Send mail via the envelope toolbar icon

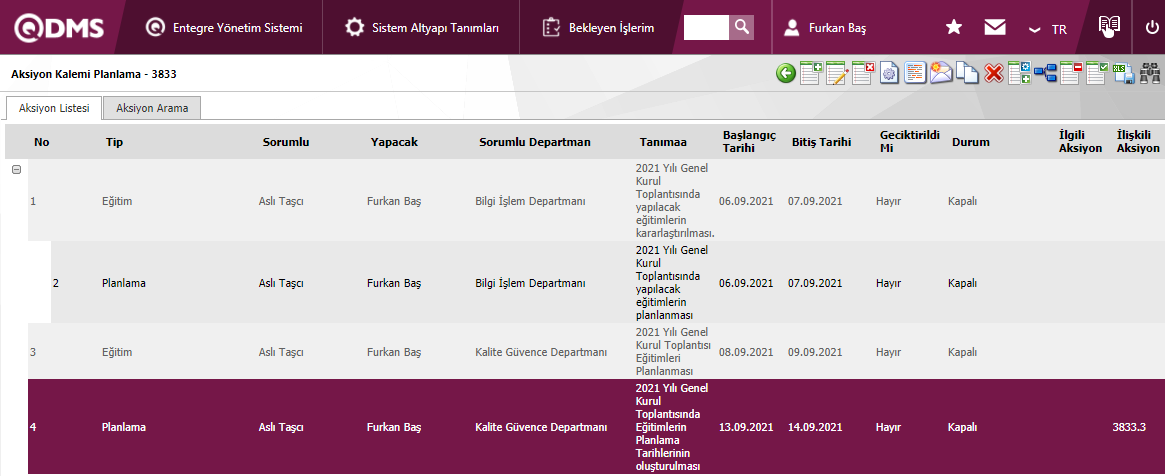941,73
